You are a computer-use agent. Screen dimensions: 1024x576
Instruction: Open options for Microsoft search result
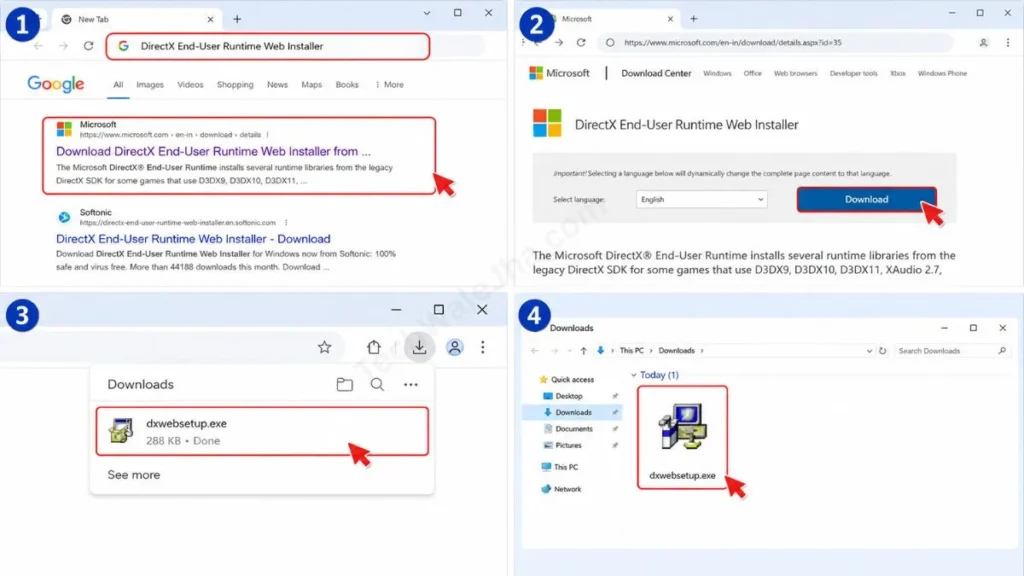(268, 135)
